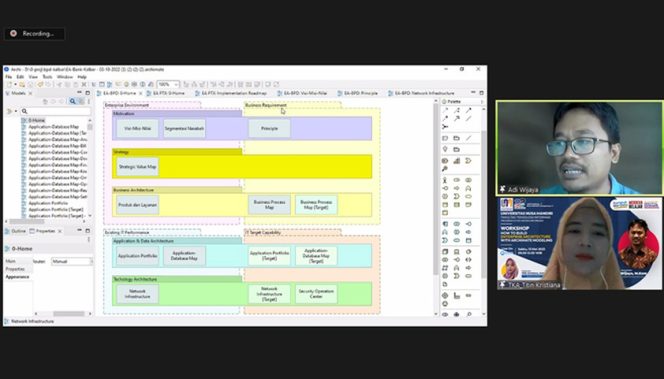Open the Tools menu
The height and width of the screenshot is (379, 664).
tap(47, 77)
